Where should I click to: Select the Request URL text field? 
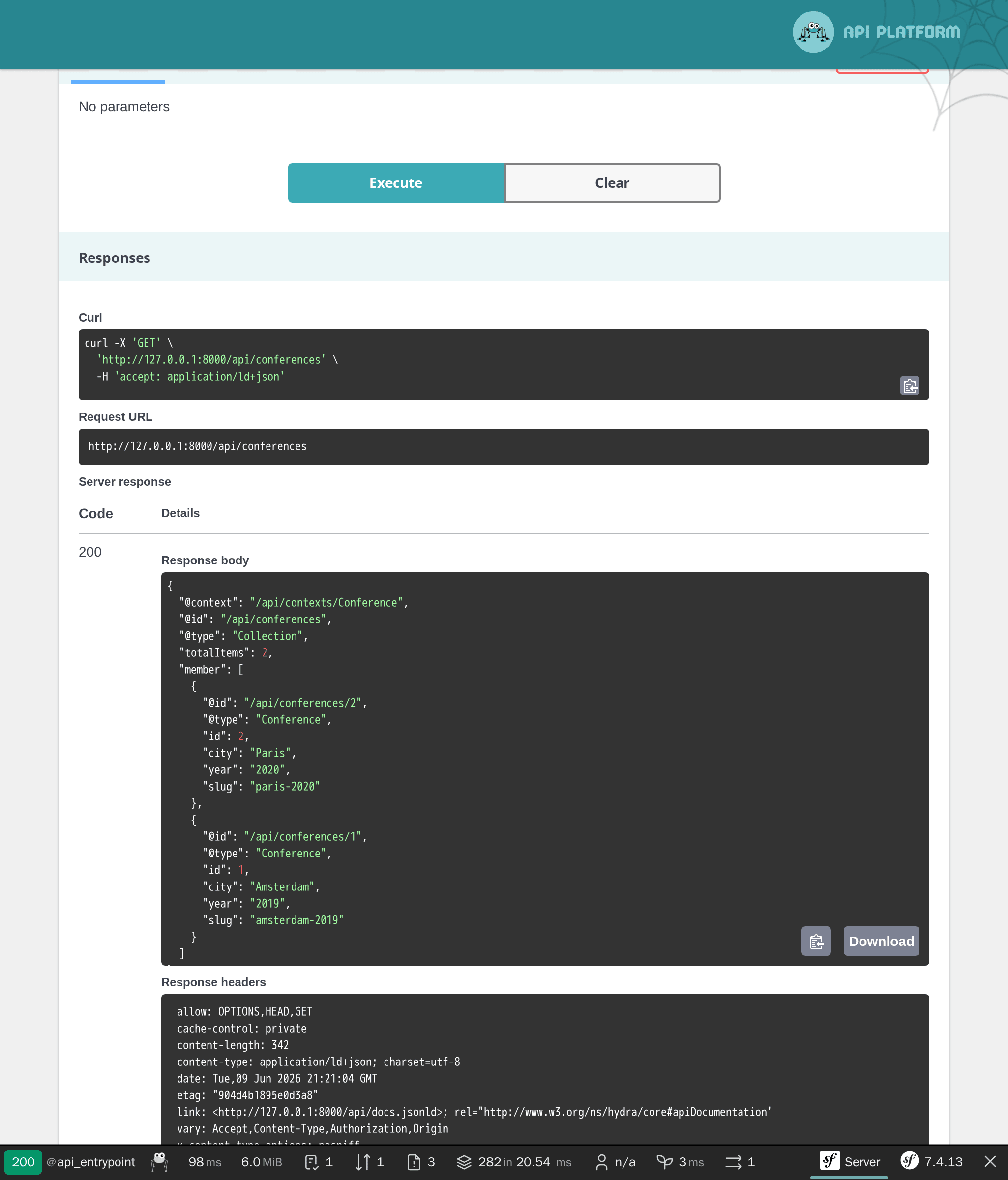point(504,446)
